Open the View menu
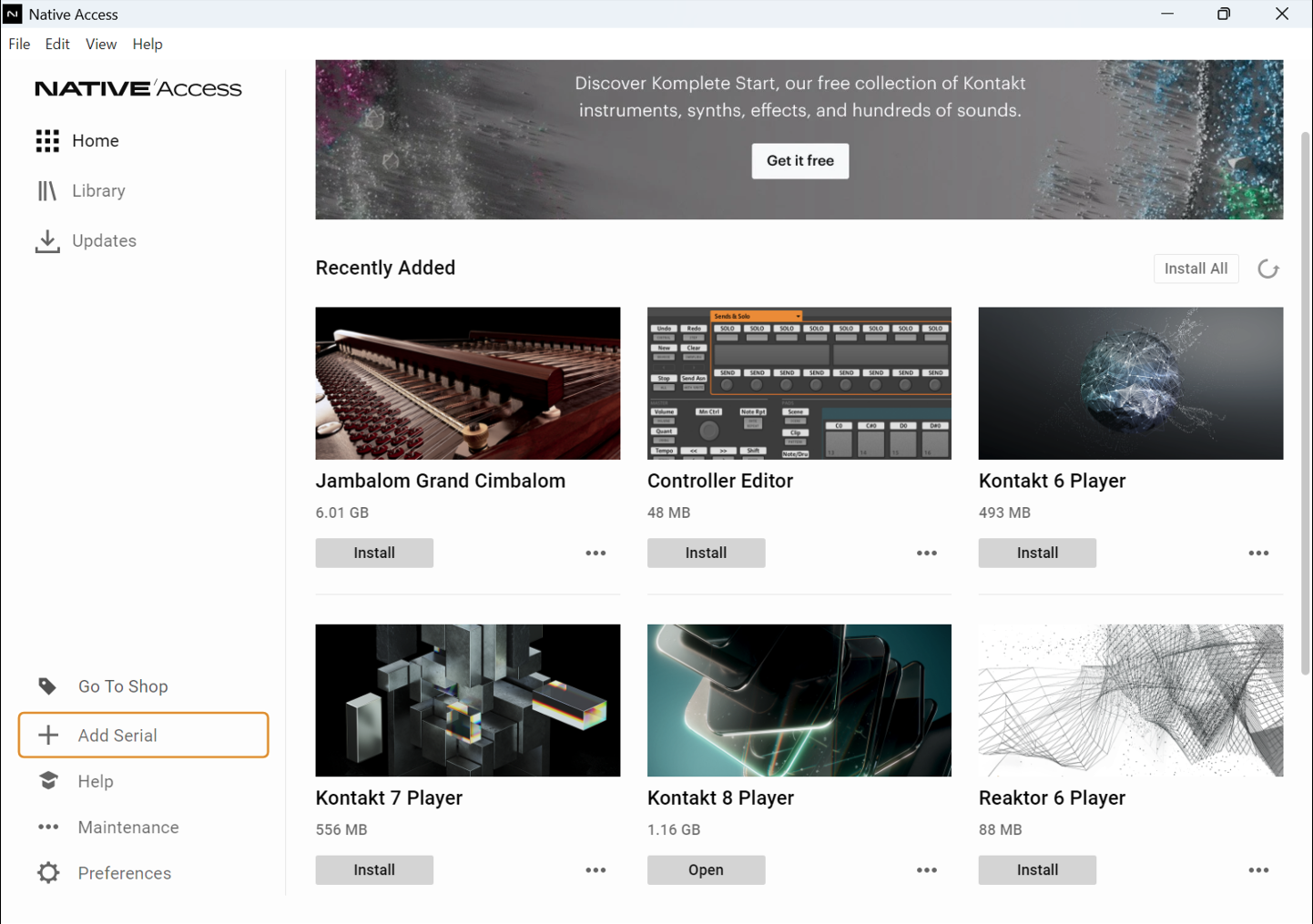 tap(101, 44)
